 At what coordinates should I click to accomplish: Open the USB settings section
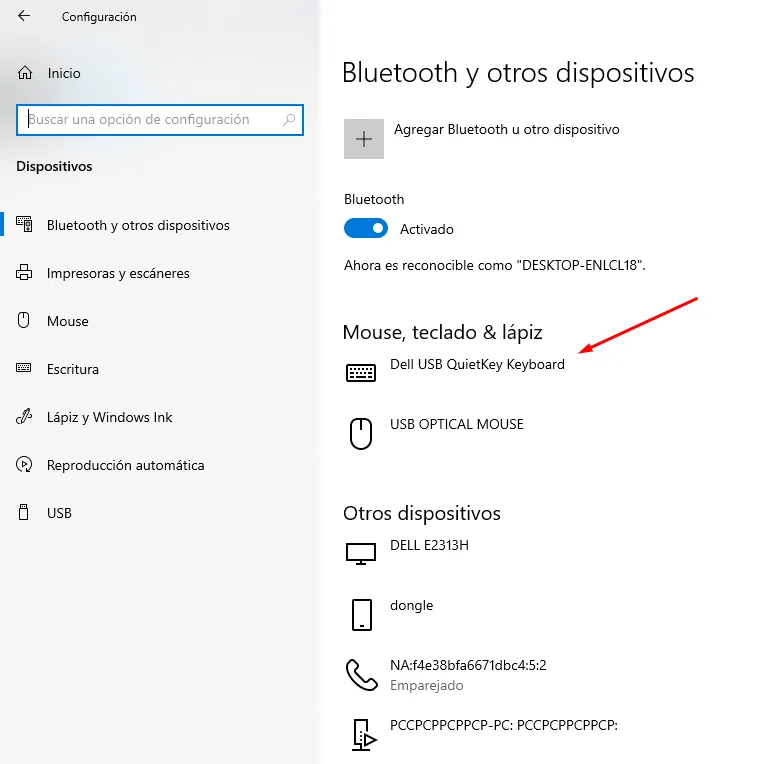[x=59, y=513]
